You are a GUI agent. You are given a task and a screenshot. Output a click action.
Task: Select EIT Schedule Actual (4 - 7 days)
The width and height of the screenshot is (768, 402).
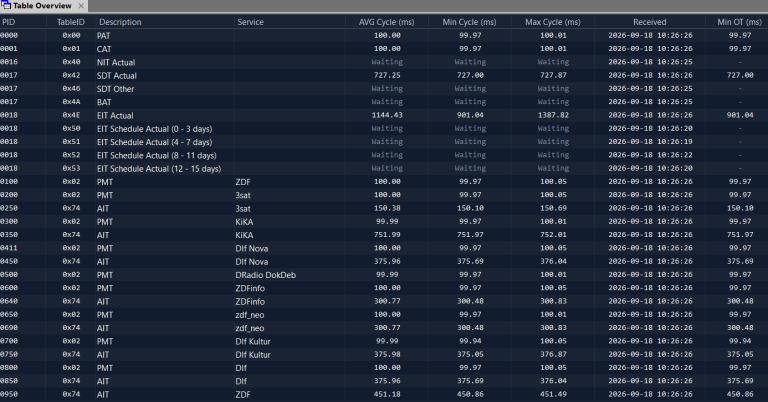[154, 142]
